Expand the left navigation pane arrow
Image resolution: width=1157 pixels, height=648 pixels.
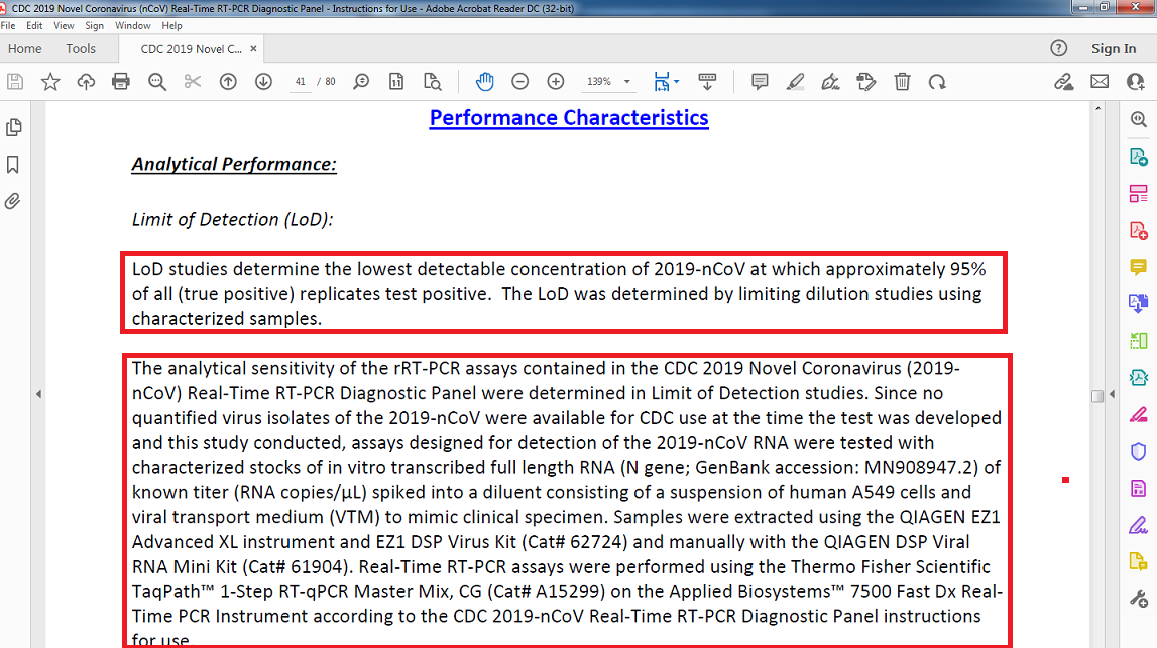pyautogui.click(x=38, y=394)
